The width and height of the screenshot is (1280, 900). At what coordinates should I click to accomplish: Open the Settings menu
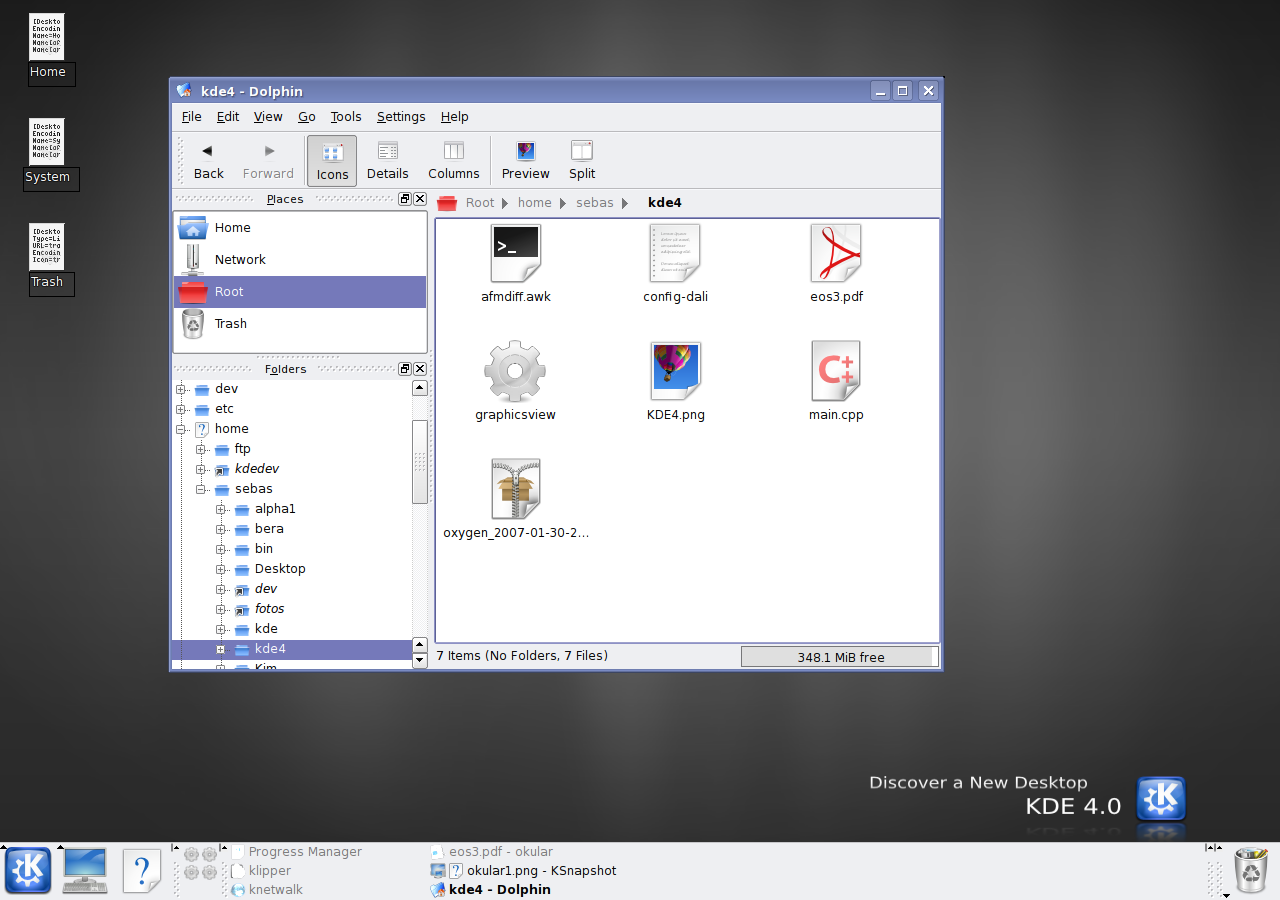click(401, 117)
